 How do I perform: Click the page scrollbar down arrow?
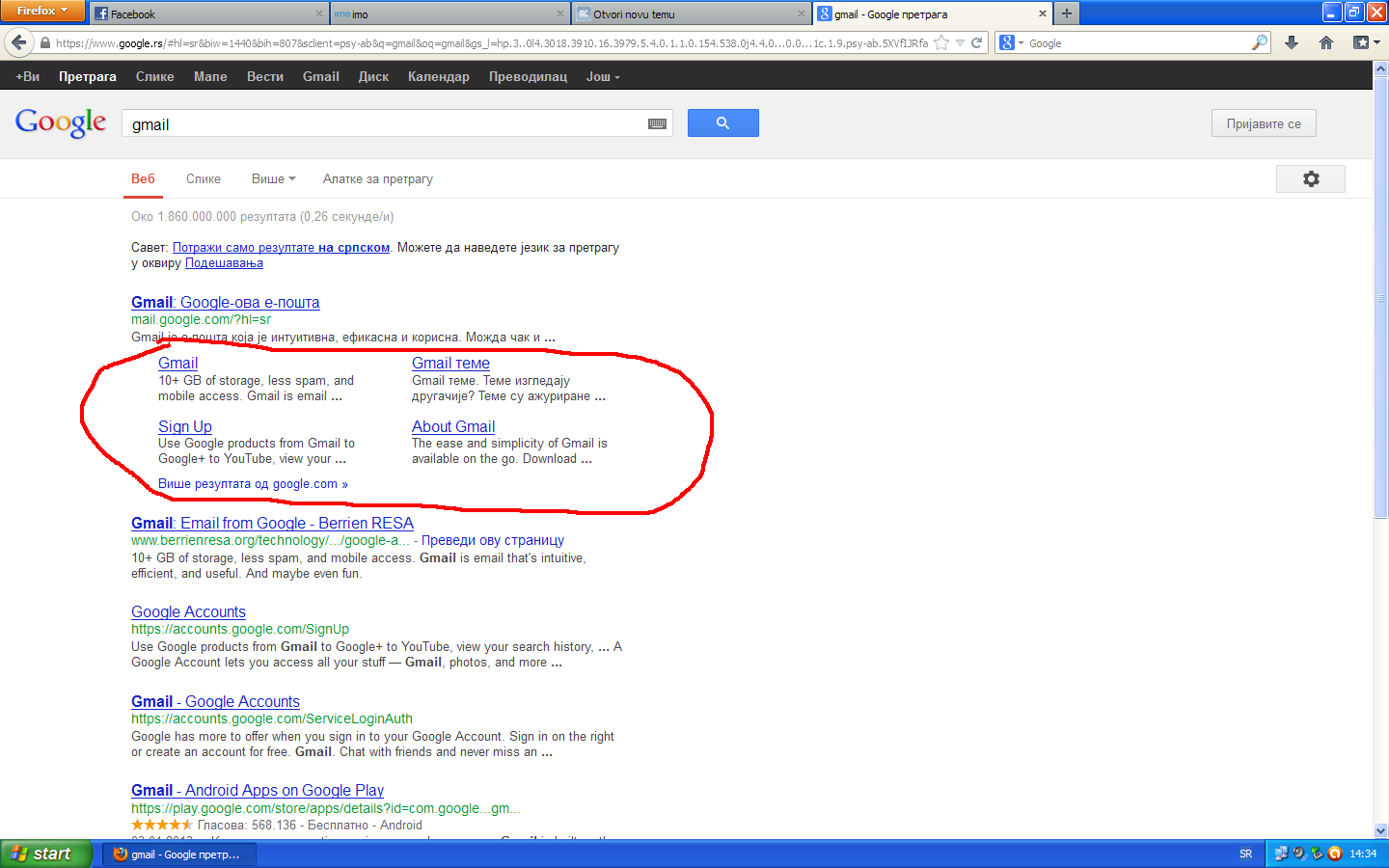(x=1380, y=830)
